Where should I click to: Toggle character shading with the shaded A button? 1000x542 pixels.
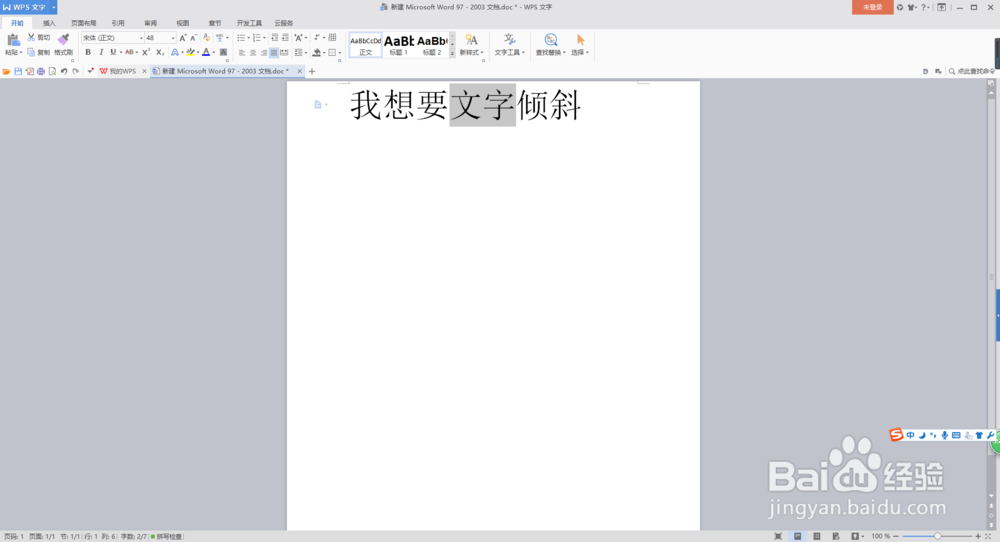click(x=223, y=52)
